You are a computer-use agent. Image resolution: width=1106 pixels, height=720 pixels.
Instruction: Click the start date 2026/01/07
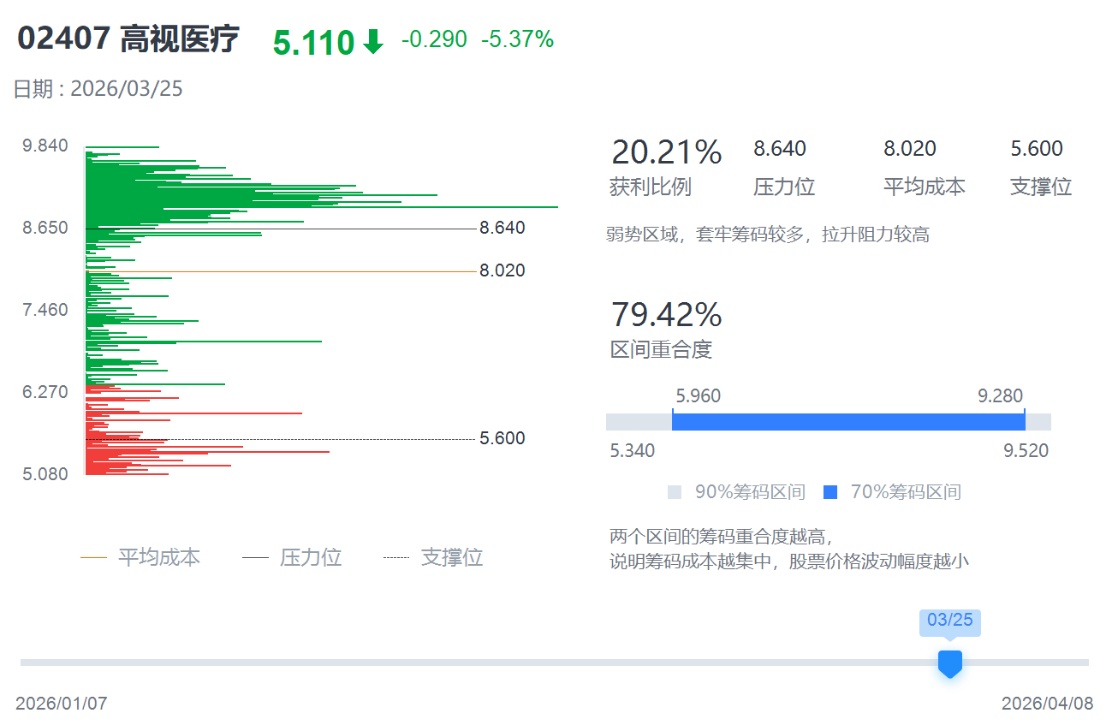(x=61, y=703)
